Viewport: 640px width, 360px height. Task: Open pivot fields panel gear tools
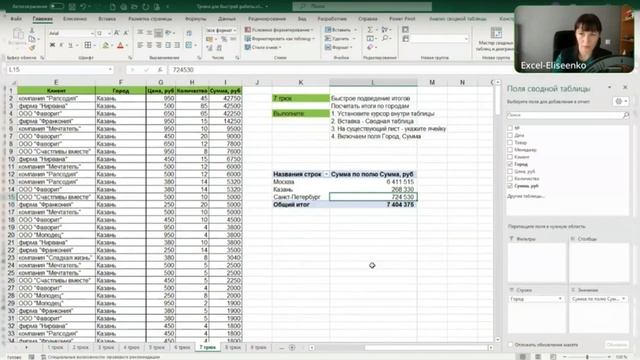pos(621,101)
